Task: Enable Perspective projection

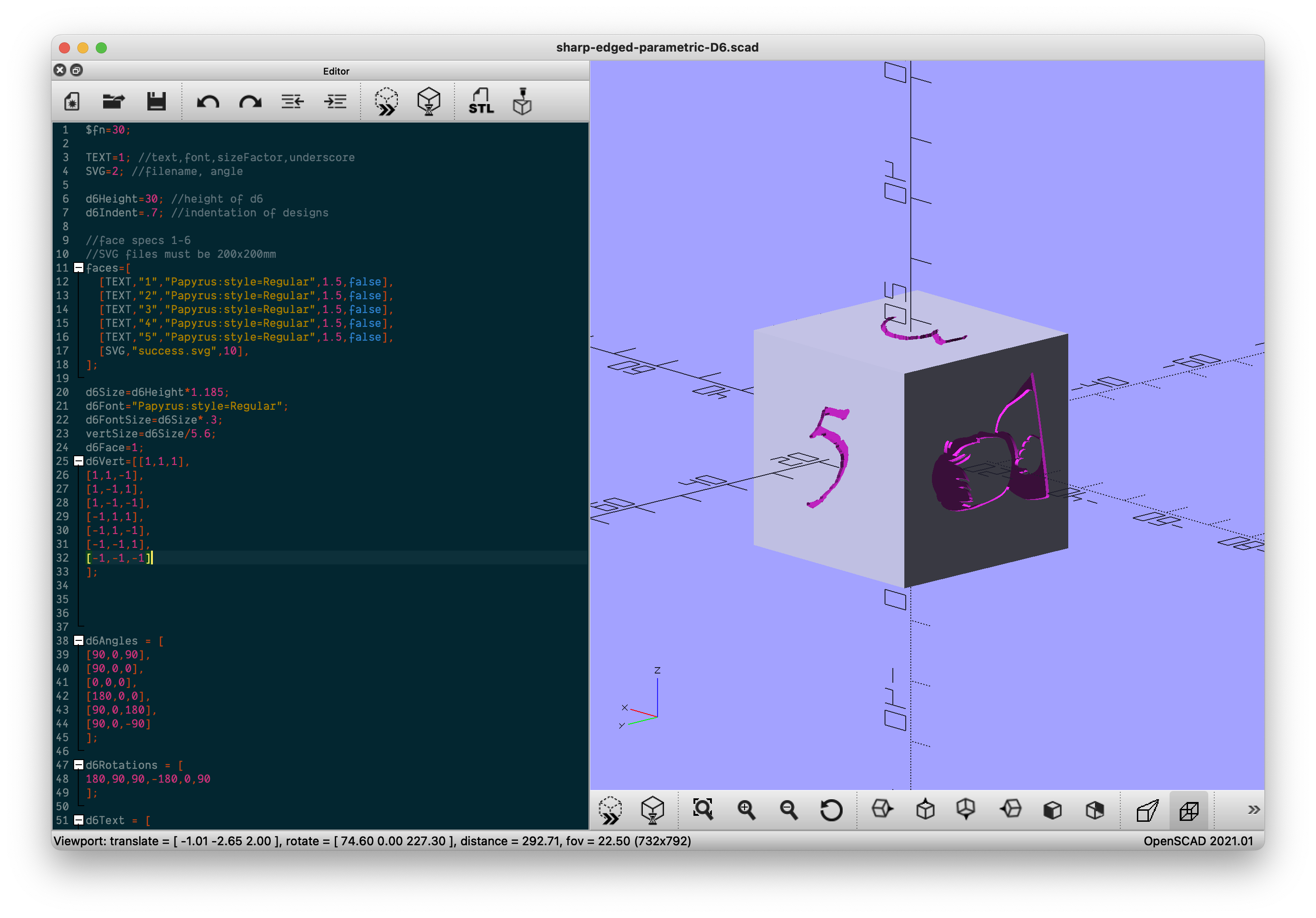Action: [1147, 810]
